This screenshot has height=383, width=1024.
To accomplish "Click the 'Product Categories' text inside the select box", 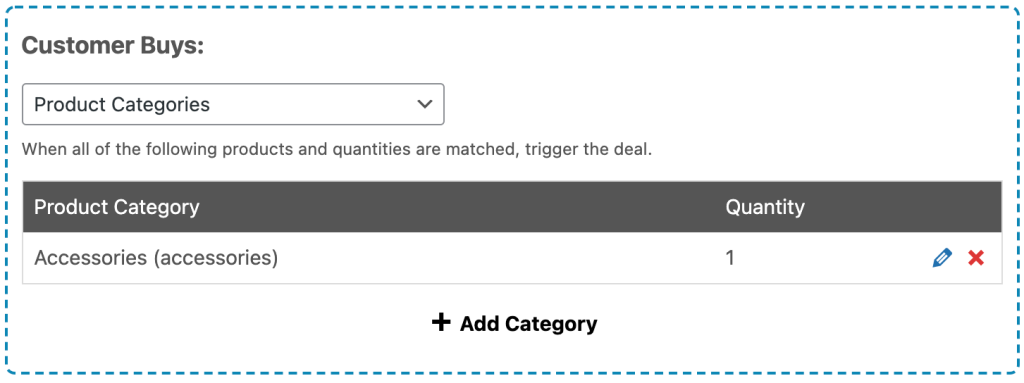I will click(121, 105).
